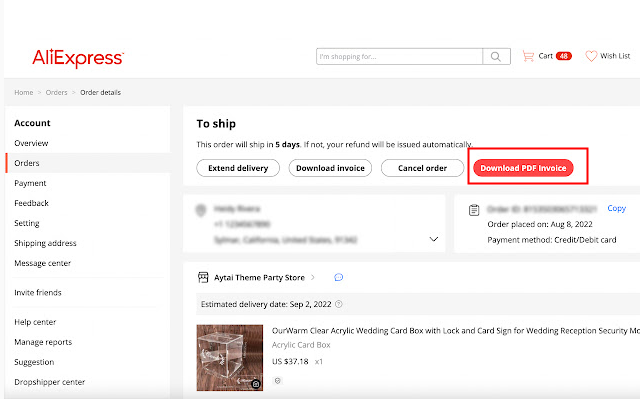Viewport: 640px width, 399px height.
Task: Click the Cart text label
Action: pyautogui.click(x=545, y=56)
